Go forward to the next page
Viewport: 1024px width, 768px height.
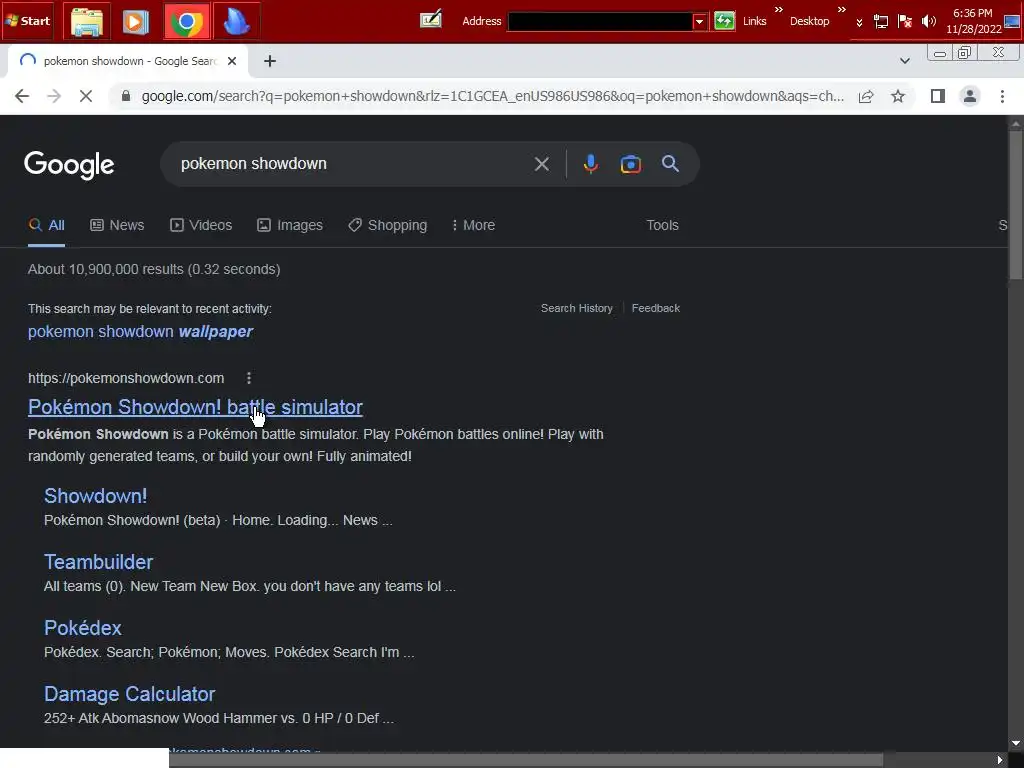[x=54, y=96]
